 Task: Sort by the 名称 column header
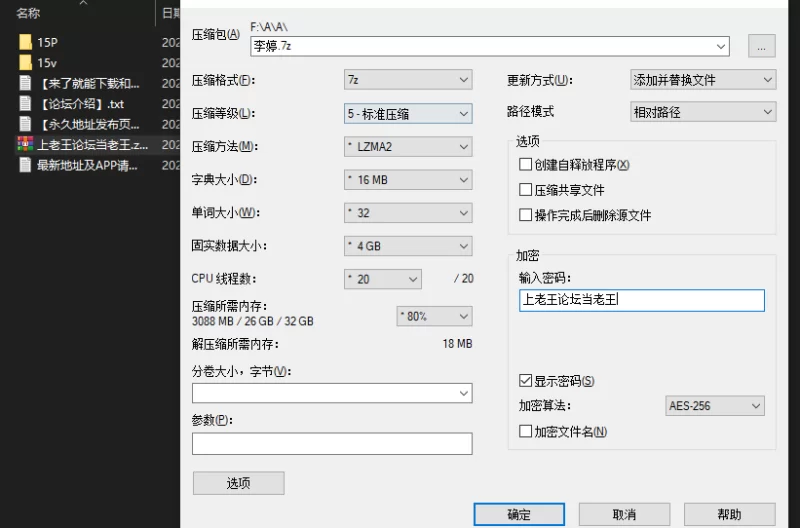click(x=28, y=13)
